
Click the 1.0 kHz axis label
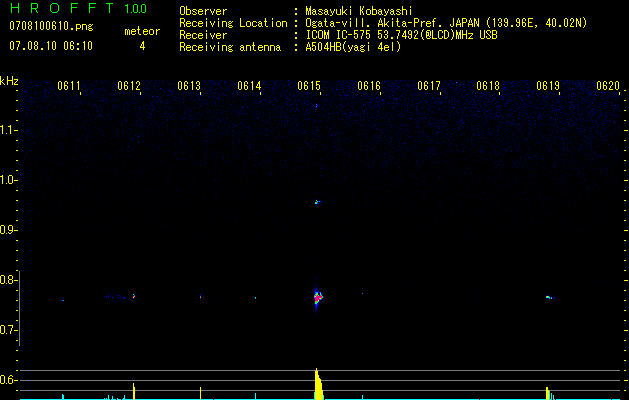coord(8,180)
